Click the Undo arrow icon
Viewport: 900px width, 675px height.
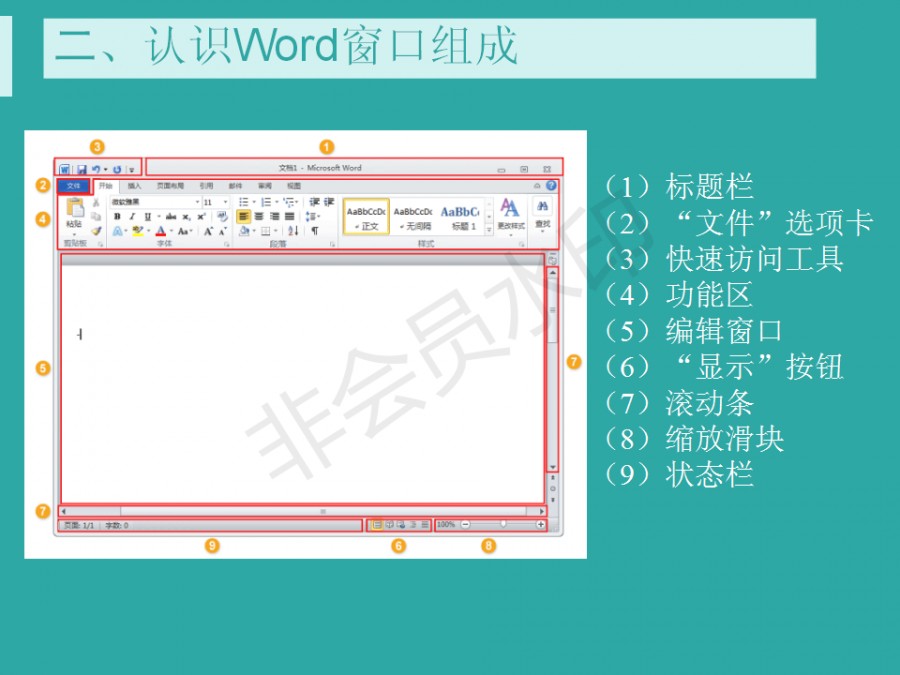[x=96, y=169]
